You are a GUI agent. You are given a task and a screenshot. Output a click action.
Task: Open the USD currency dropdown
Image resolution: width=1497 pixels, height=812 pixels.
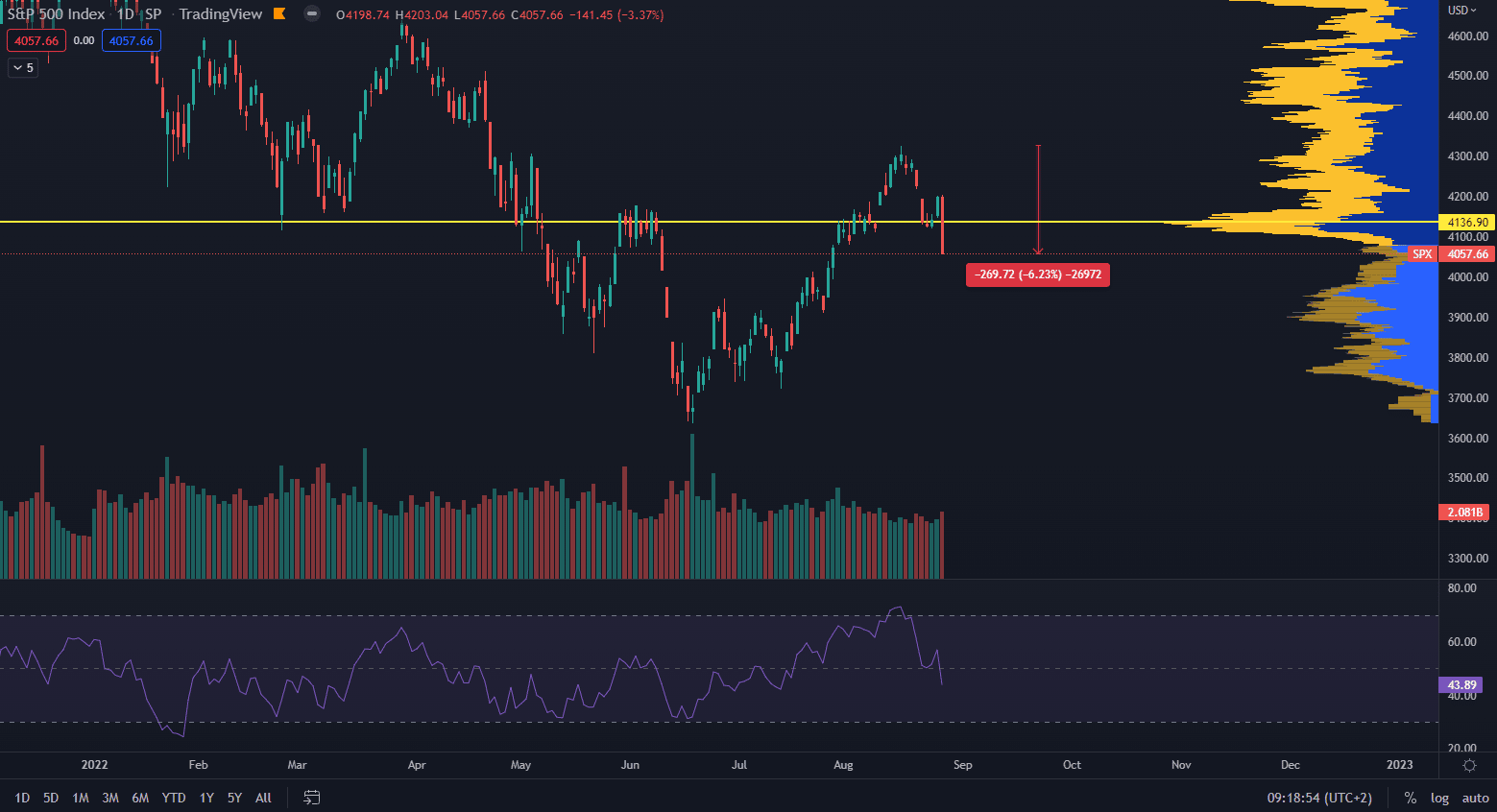pyautogui.click(x=1462, y=11)
